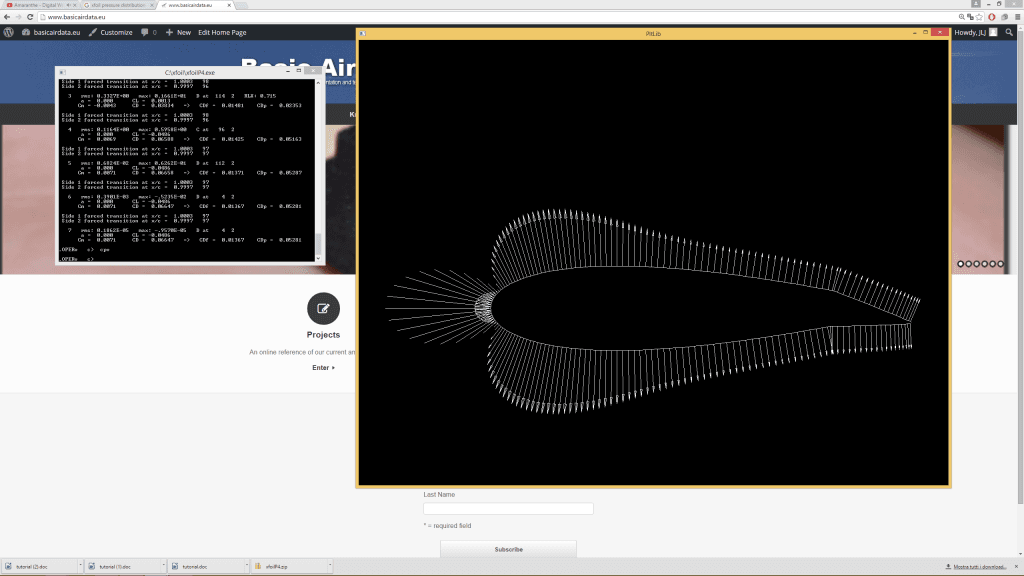Image resolution: width=1024 pixels, height=576 pixels.
Task: Close the downloads bar
Action: coord(1016,567)
